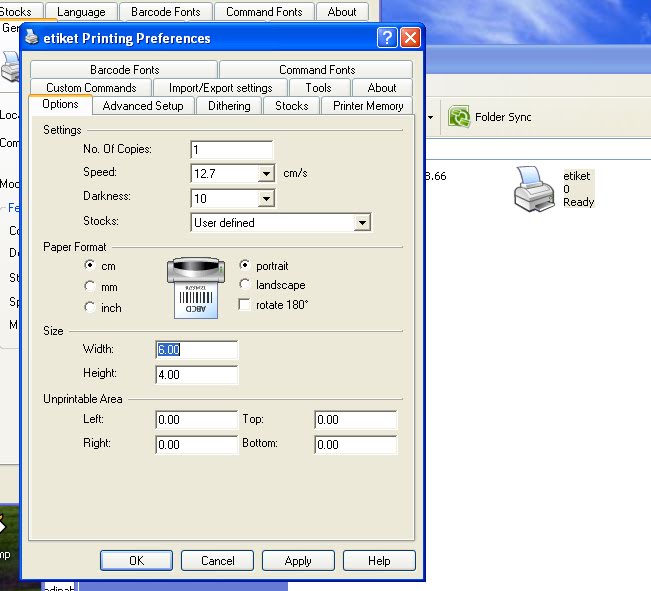Click the barcode label printer preview image
The image size is (651, 591).
[196, 288]
